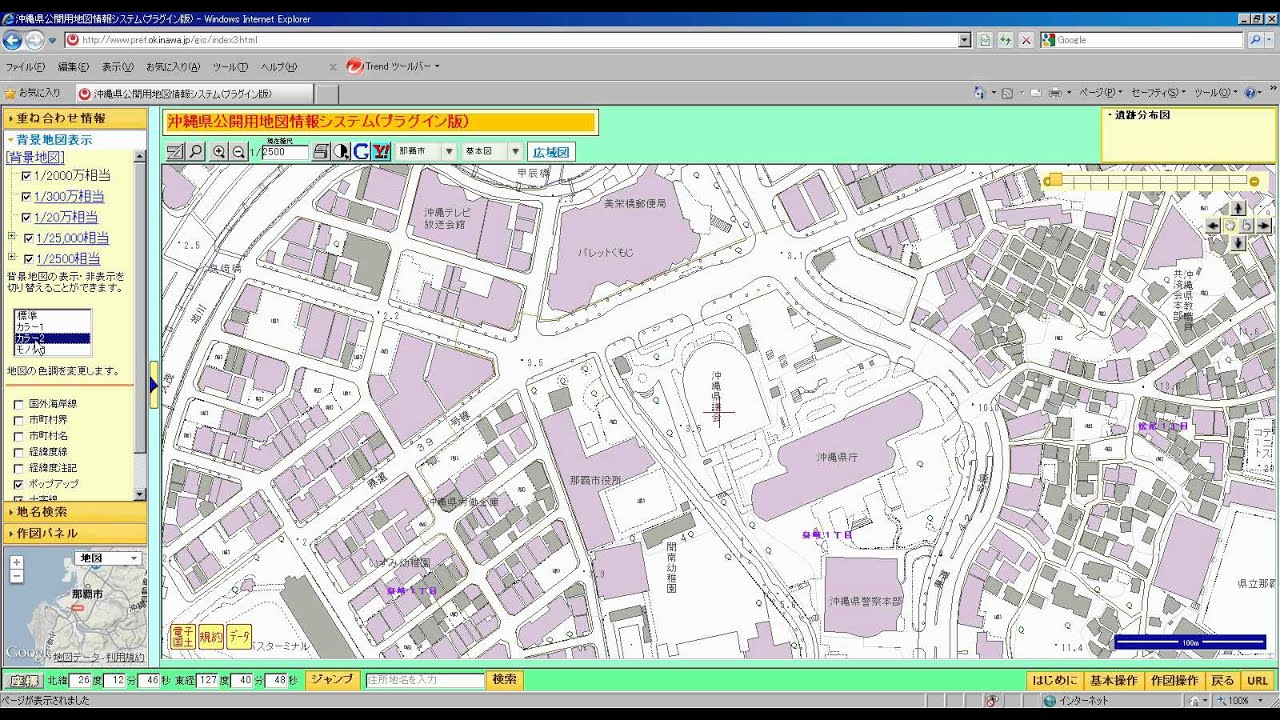Viewport: 1280px width, 720px height.
Task: Click the IE home icon
Action: tap(980, 93)
